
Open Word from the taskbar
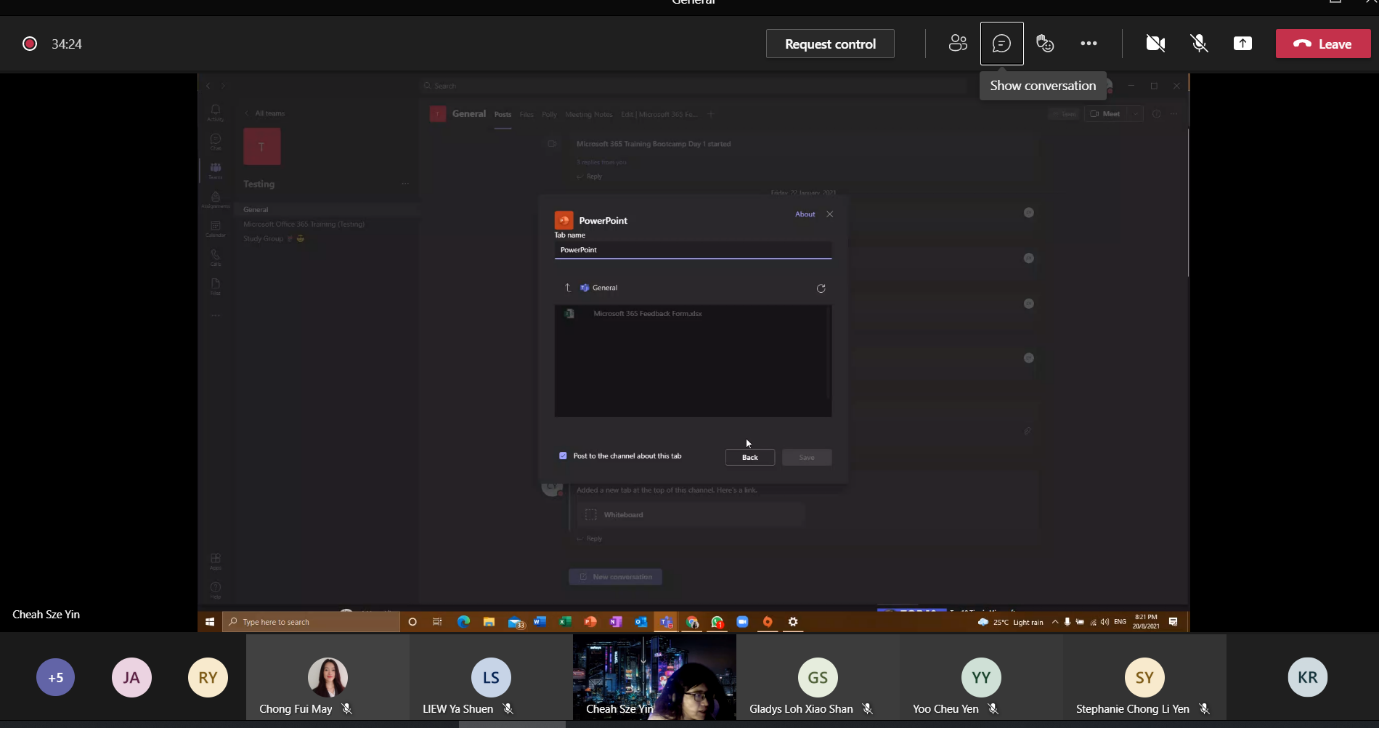(x=540, y=622)
